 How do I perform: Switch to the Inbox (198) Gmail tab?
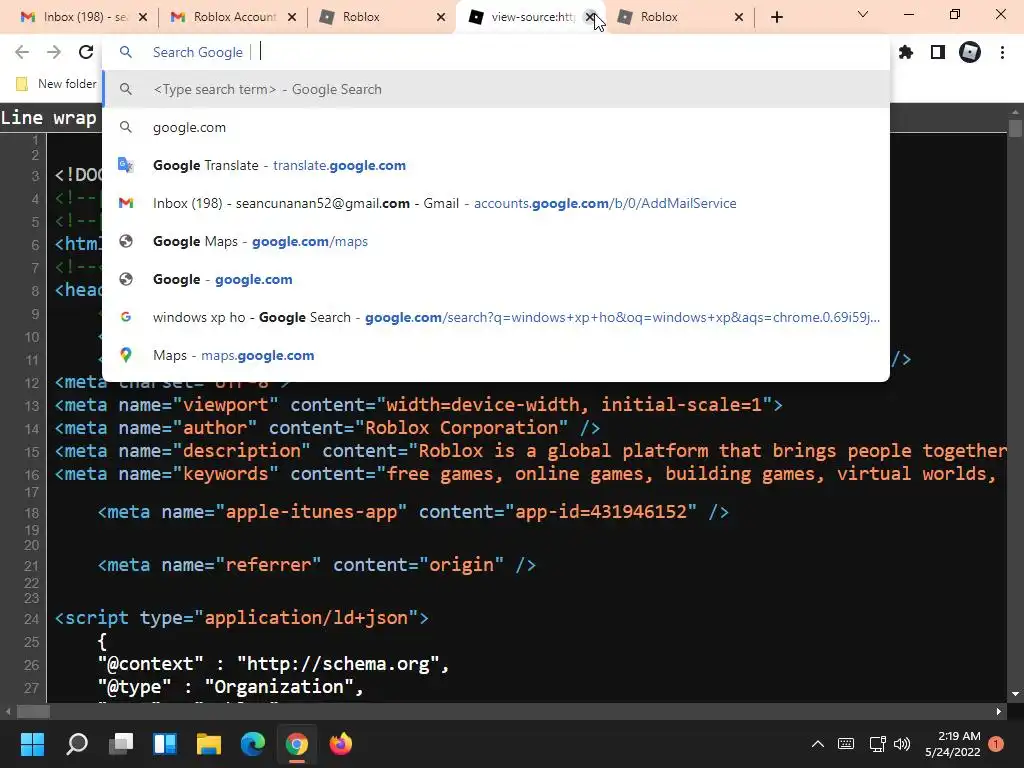73,17
